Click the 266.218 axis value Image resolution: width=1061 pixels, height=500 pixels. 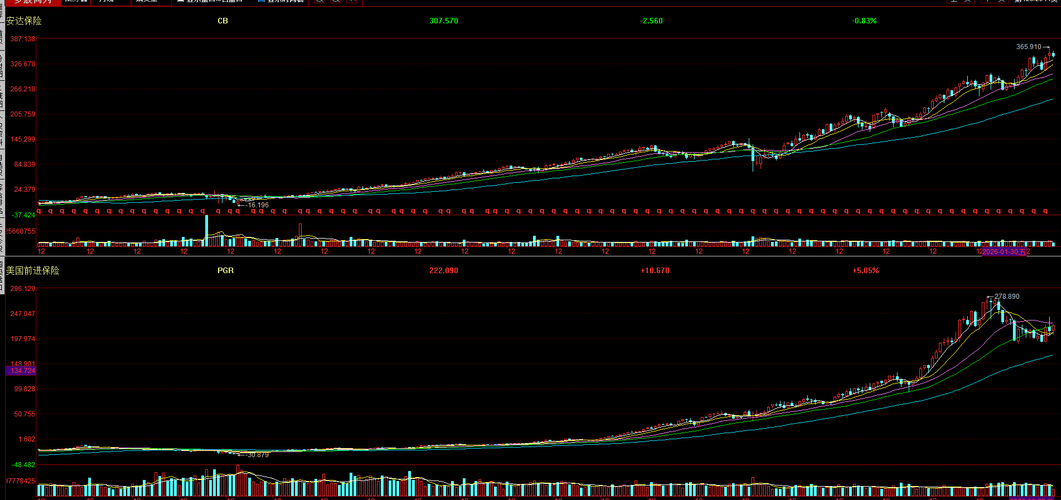click(22, 89)
